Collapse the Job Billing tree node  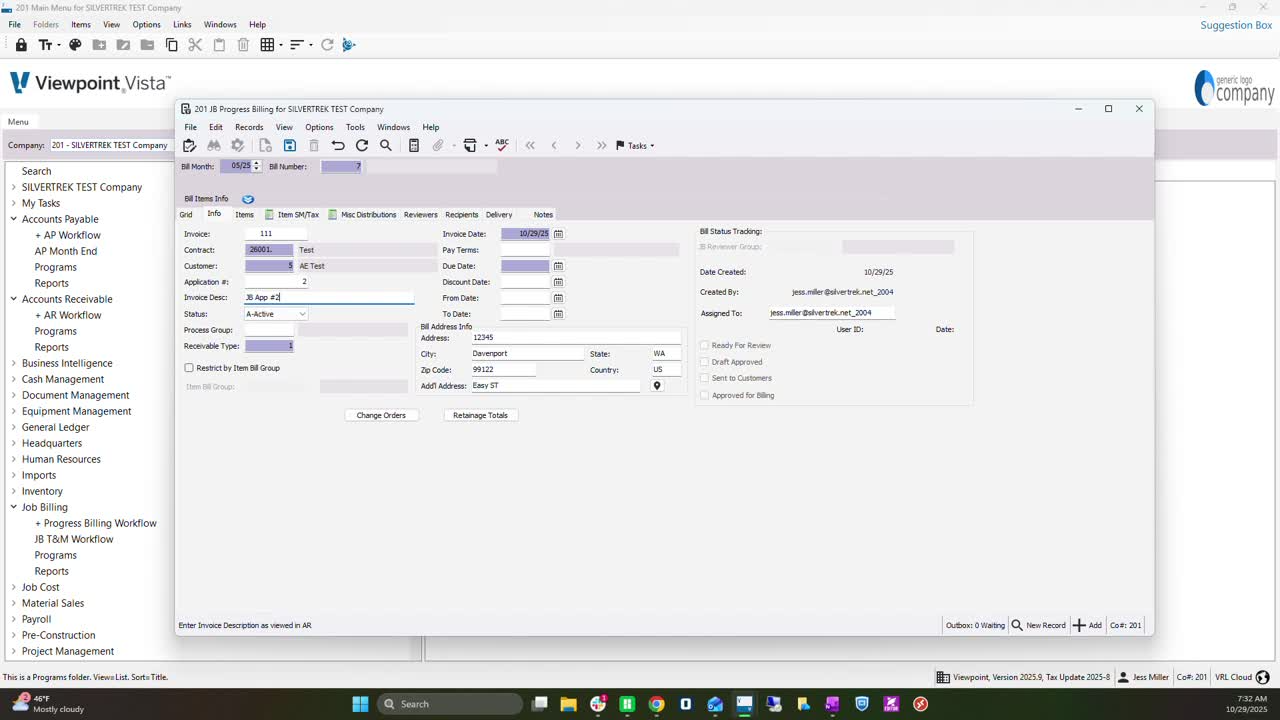tap(14, 507)
